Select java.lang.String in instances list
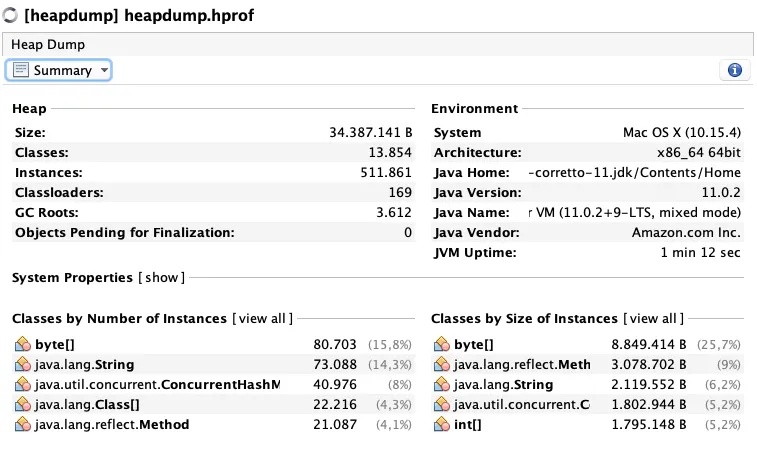 84,364
